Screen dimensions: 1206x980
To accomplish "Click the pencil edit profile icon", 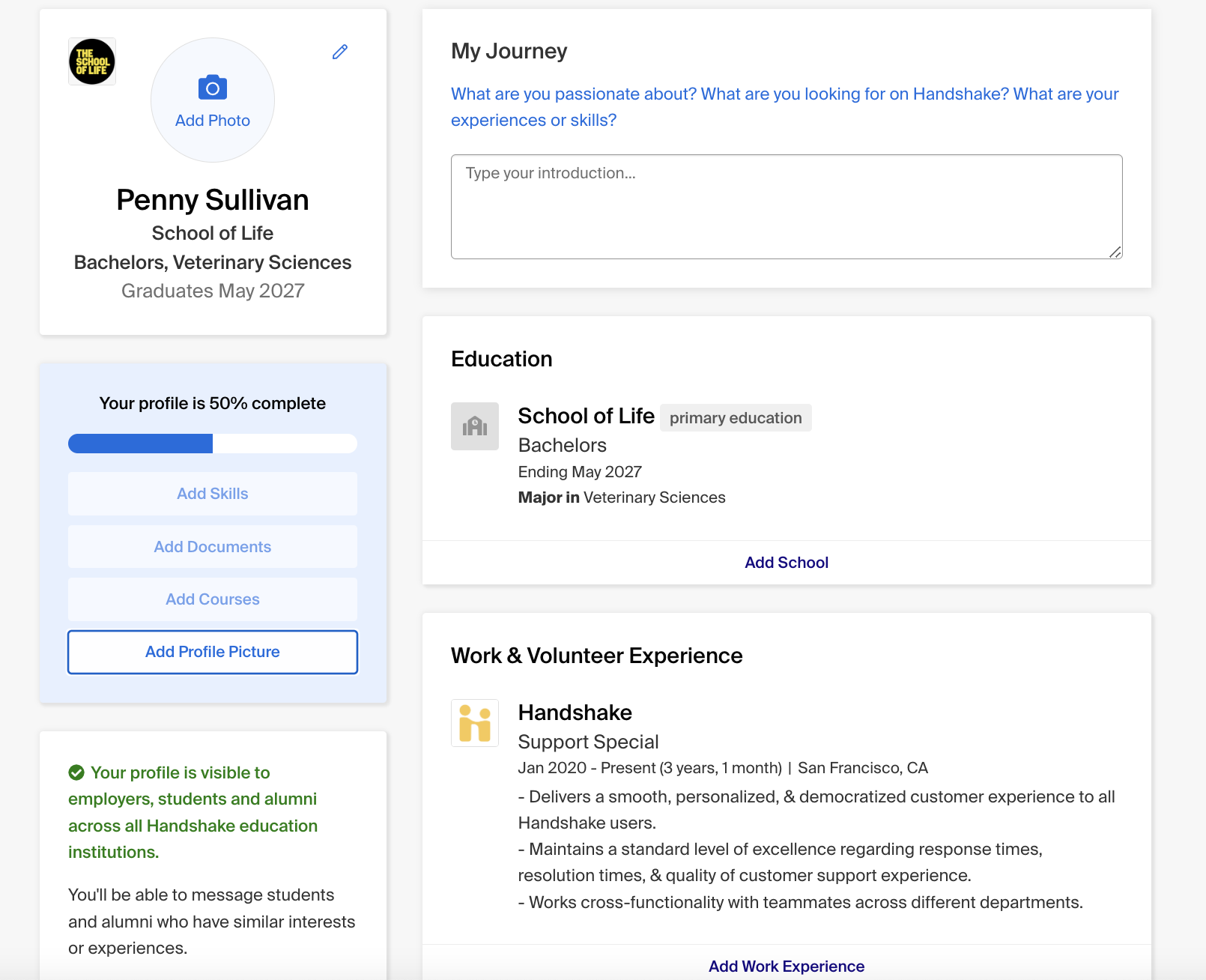I will point(340,52).
